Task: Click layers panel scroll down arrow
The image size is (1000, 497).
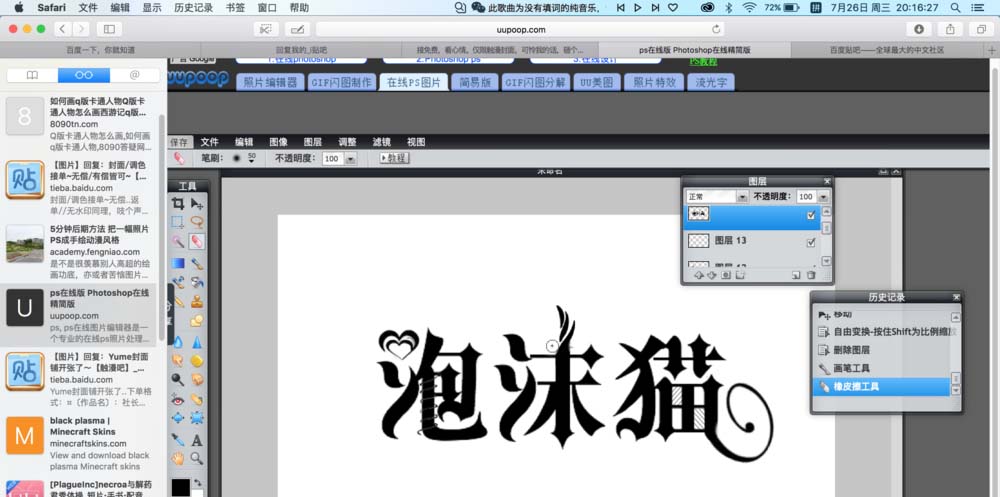Action: (827, 261)
